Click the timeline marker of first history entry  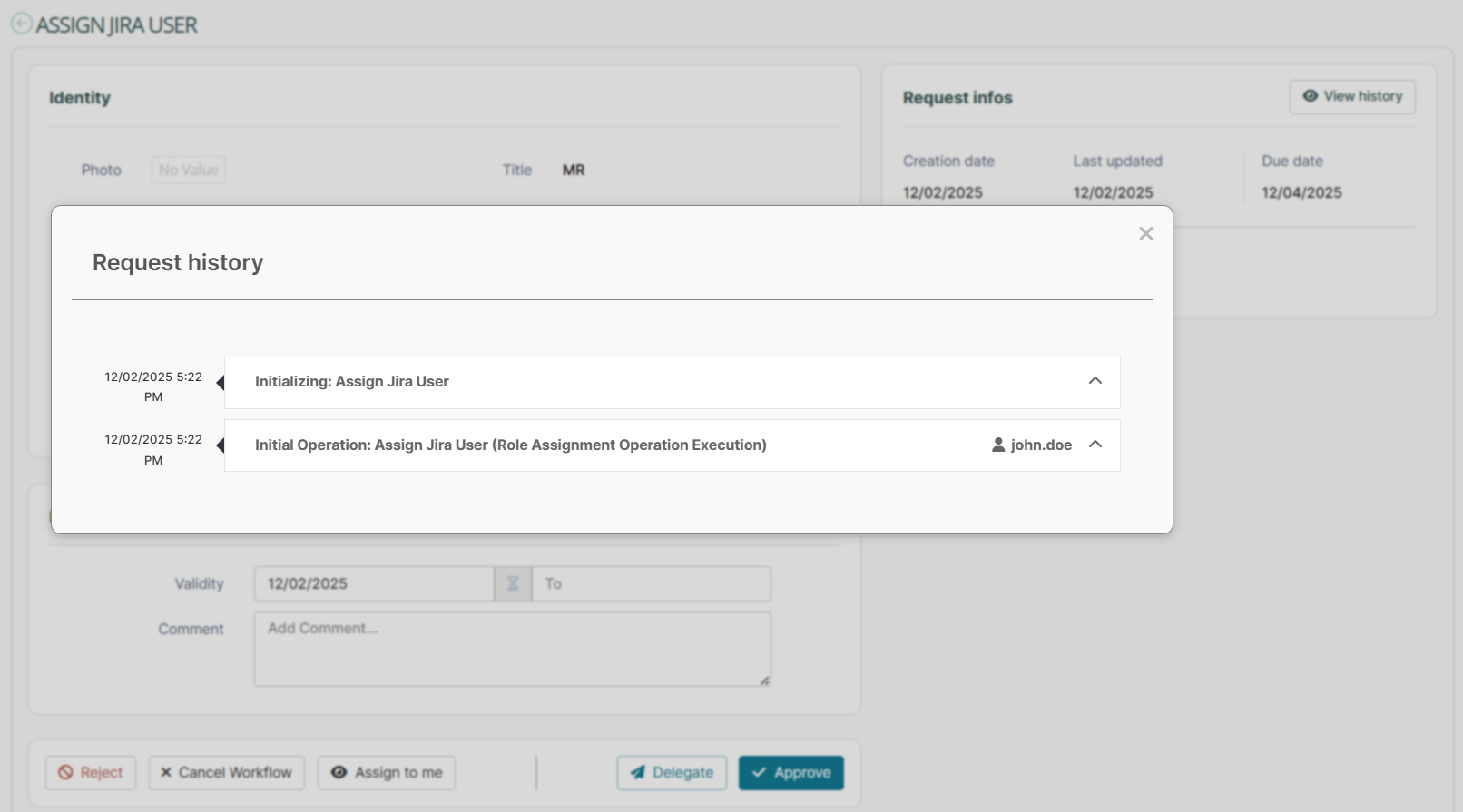[x=221, y=383]
